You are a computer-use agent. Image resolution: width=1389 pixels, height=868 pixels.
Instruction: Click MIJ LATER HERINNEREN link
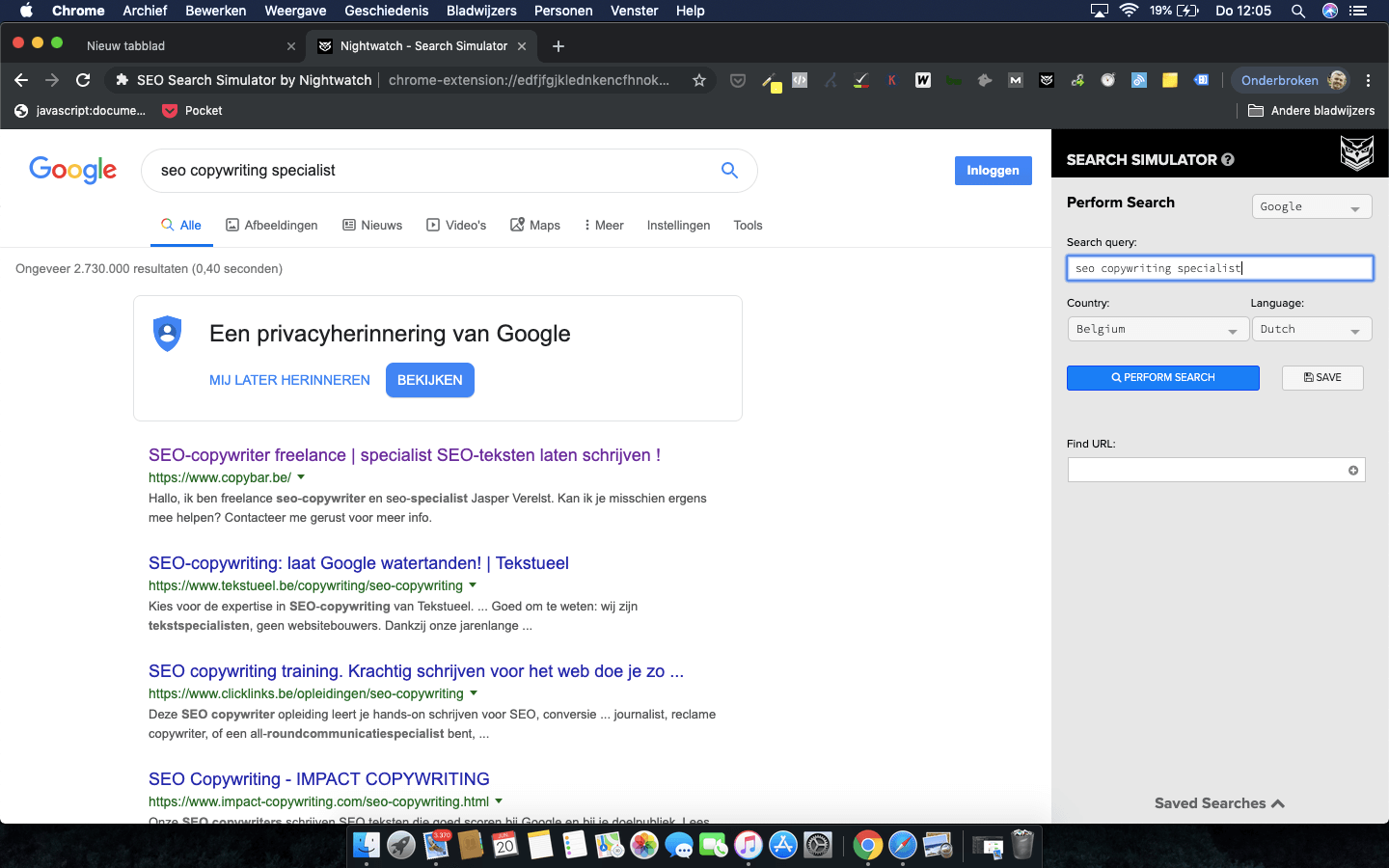289,380
